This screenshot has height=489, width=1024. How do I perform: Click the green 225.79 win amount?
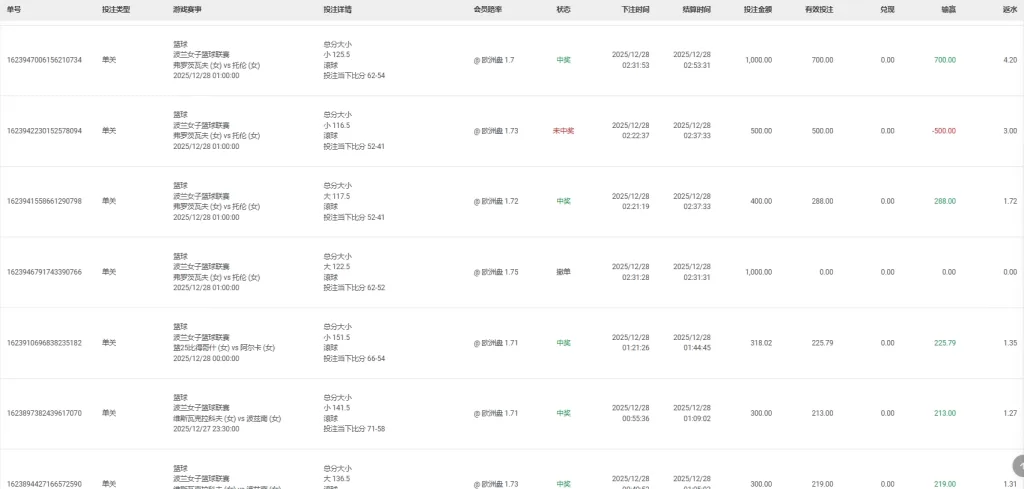(944, 343)
